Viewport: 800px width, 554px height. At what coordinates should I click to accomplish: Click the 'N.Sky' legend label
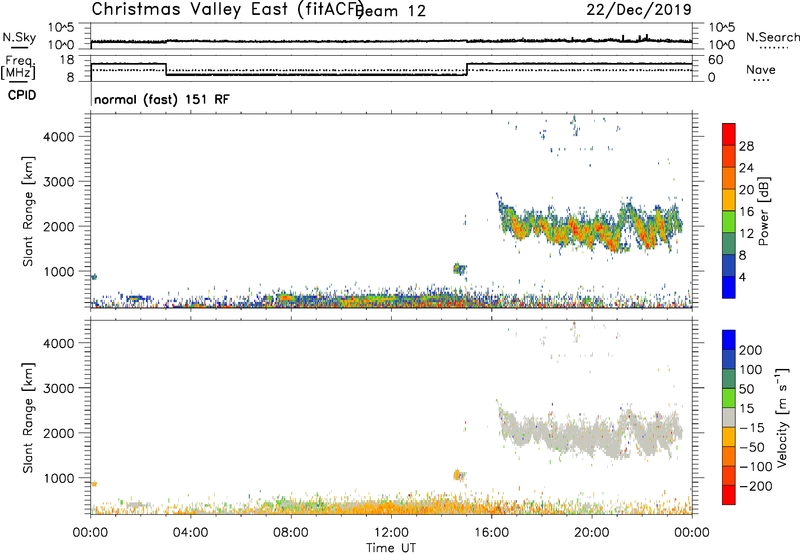pyautogui.click(x=19, y=37)
